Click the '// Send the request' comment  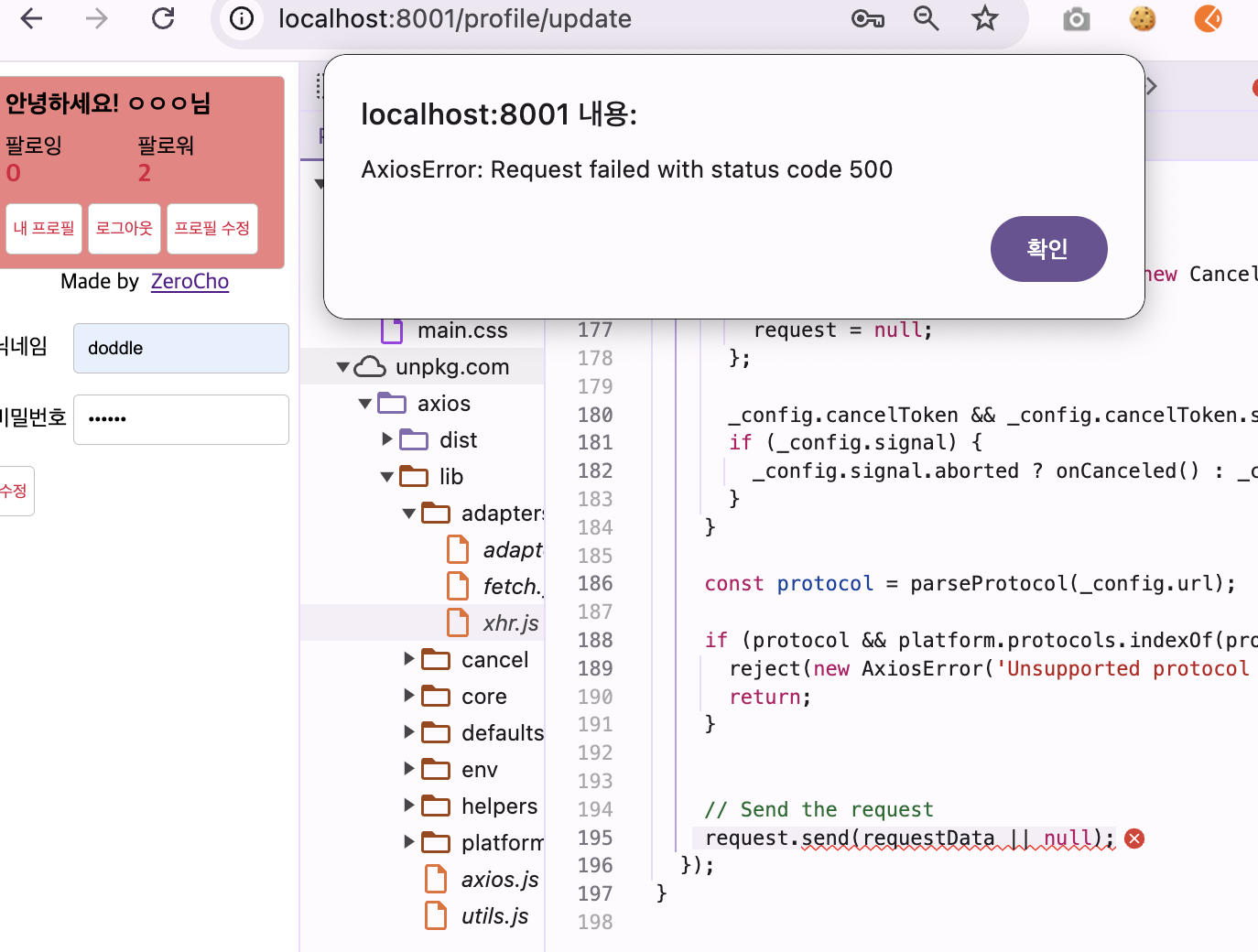pos(819,810)
